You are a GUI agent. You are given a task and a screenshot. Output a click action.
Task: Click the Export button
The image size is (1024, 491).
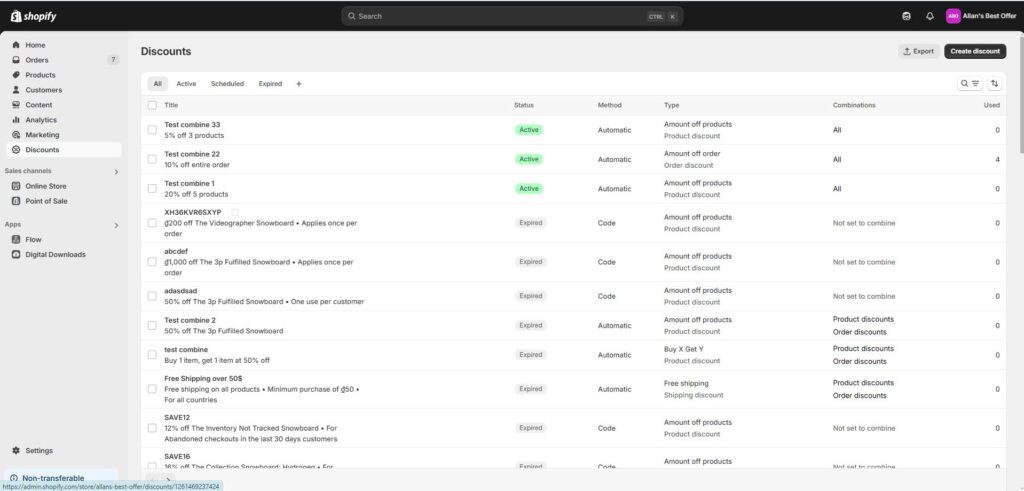pyautogui.click(x=918, y=51)
